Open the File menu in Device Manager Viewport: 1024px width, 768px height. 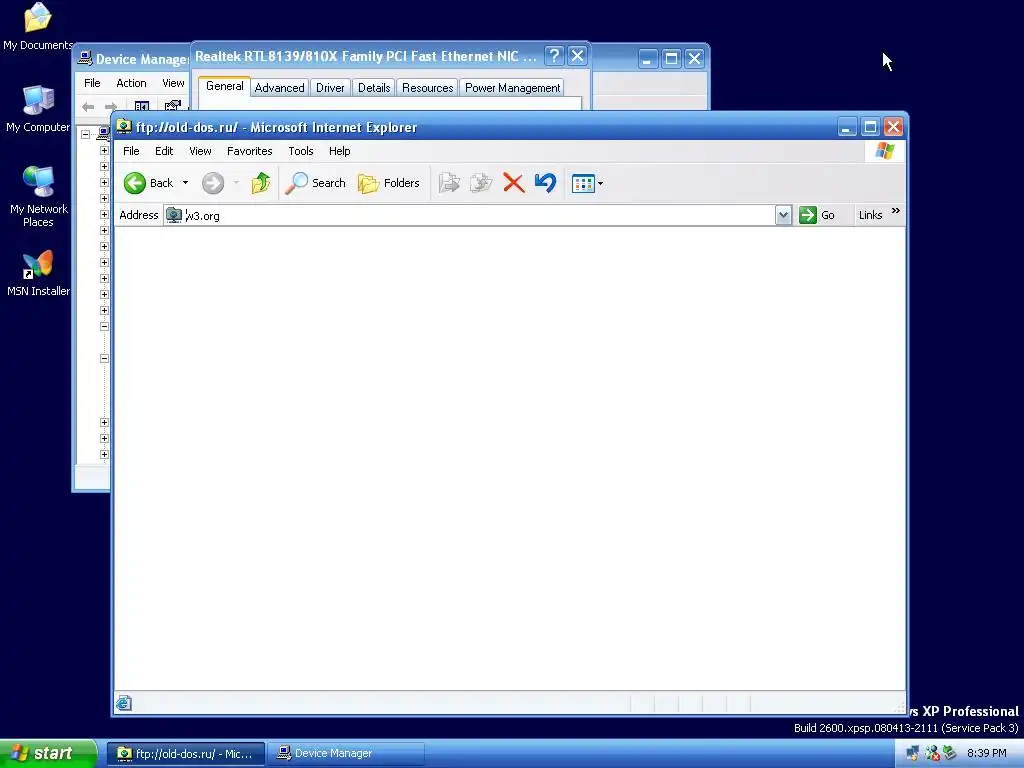tap(92, 83)
